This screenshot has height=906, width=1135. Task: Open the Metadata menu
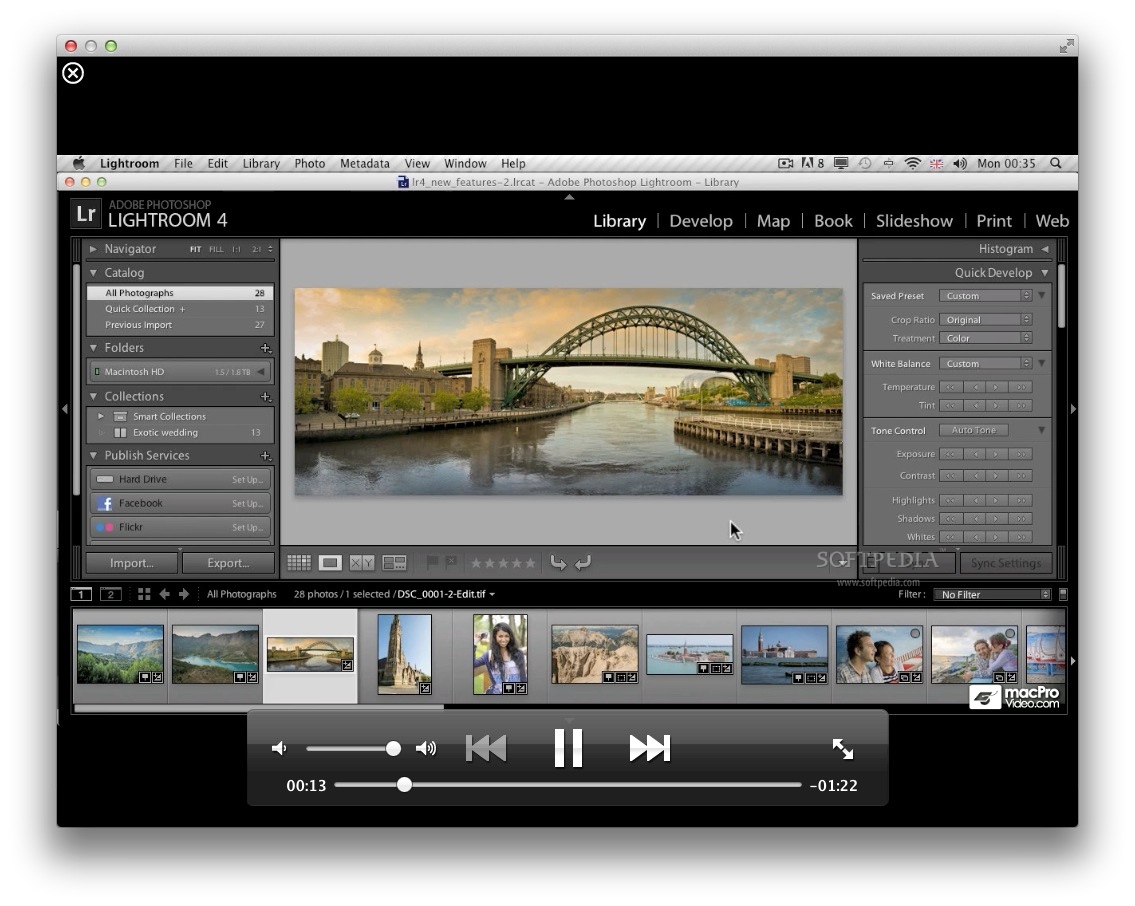click(365, 164)
